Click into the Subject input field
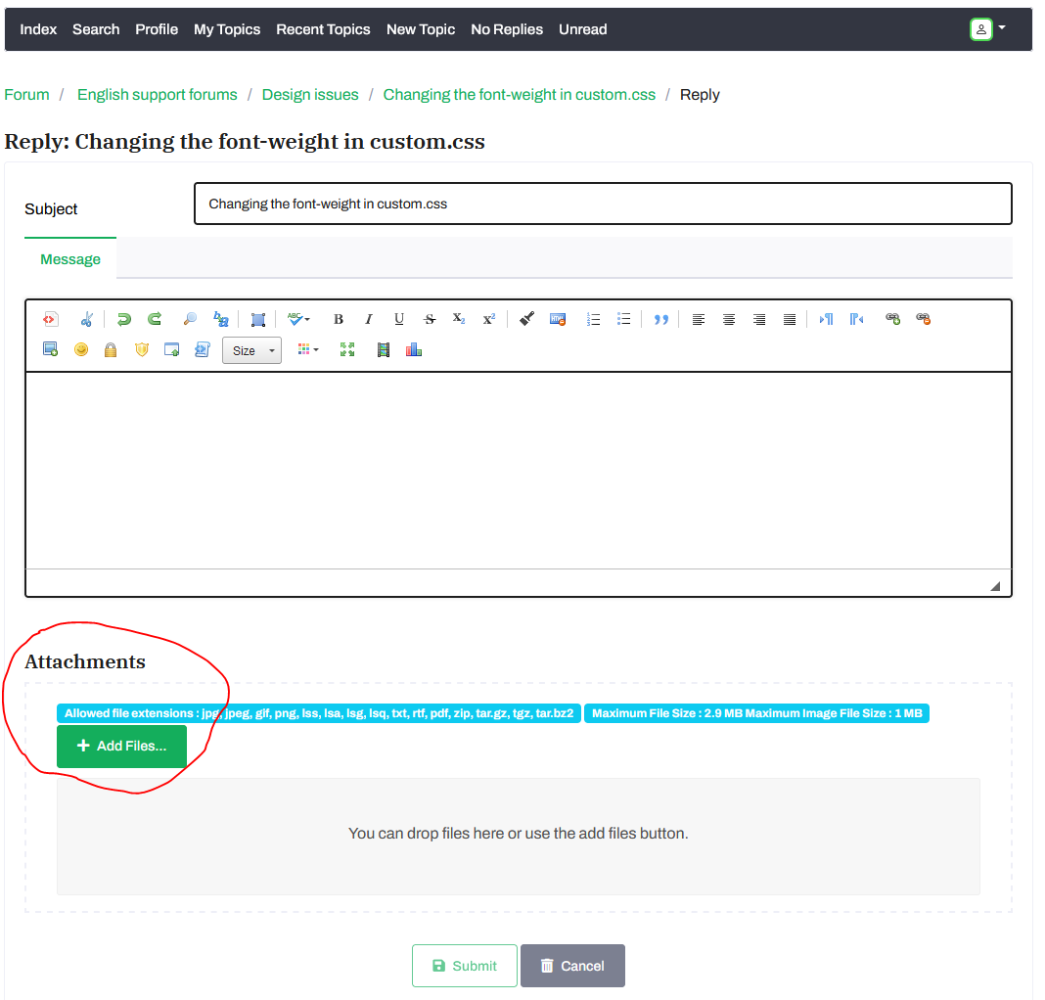The image size is (1045, 1000). [602, 204]
